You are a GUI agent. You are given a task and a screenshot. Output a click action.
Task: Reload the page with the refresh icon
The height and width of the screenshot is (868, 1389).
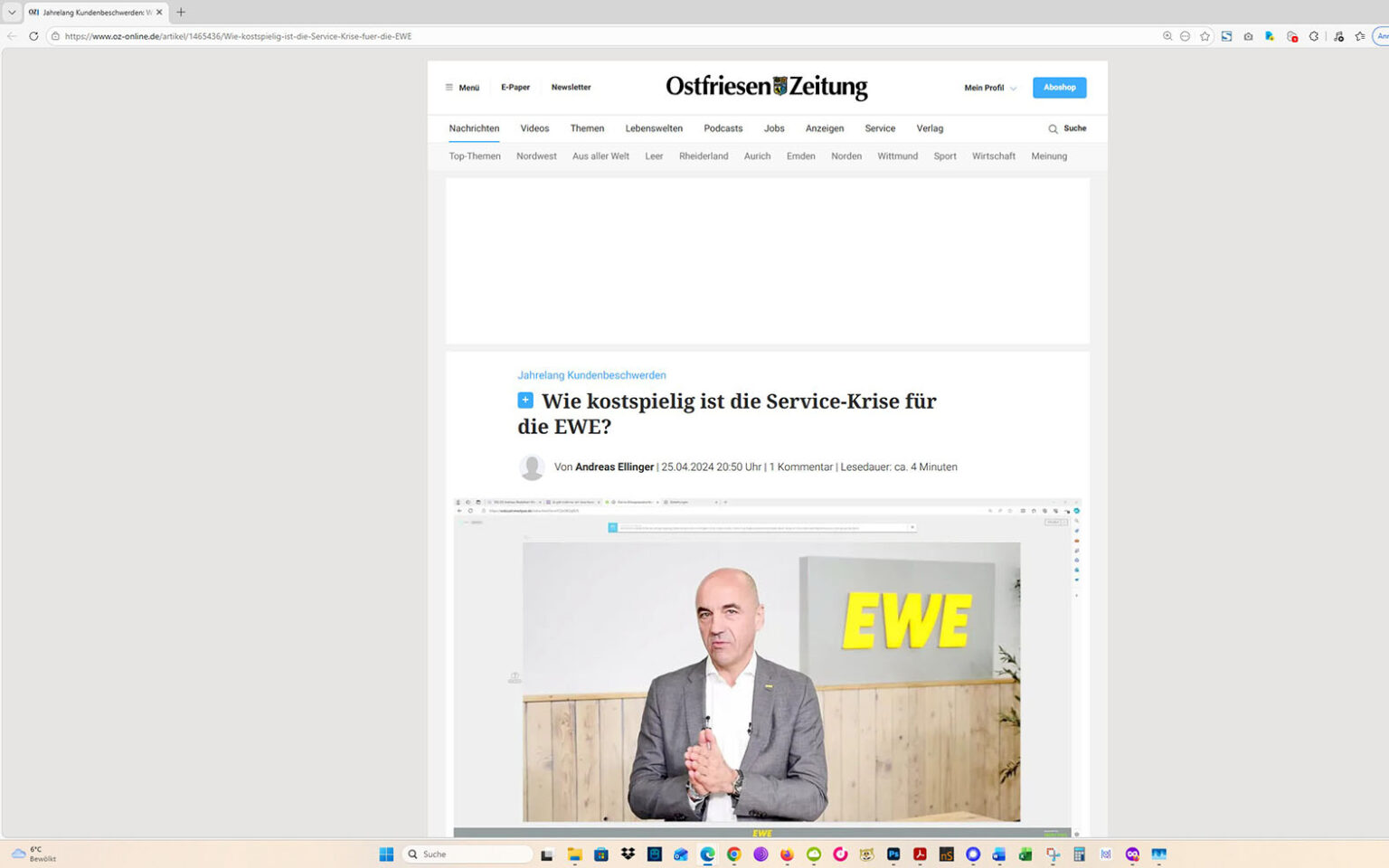[33, 36]
